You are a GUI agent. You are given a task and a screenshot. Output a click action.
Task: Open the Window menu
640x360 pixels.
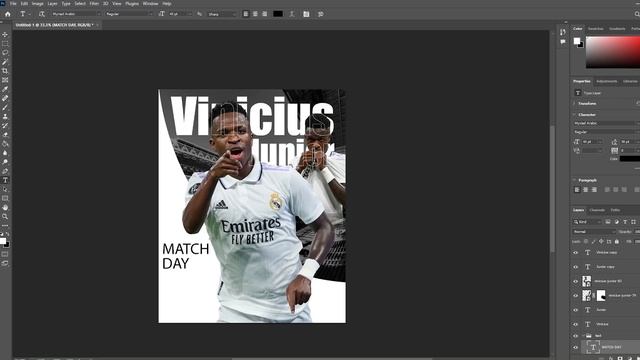click(150, 4)
